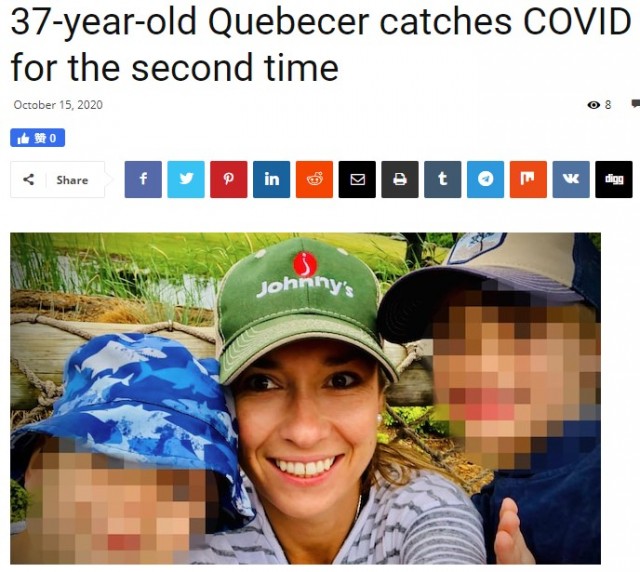Click the article headline about Quebecer
Screen dimensions: 640x572
coord(321,44)
